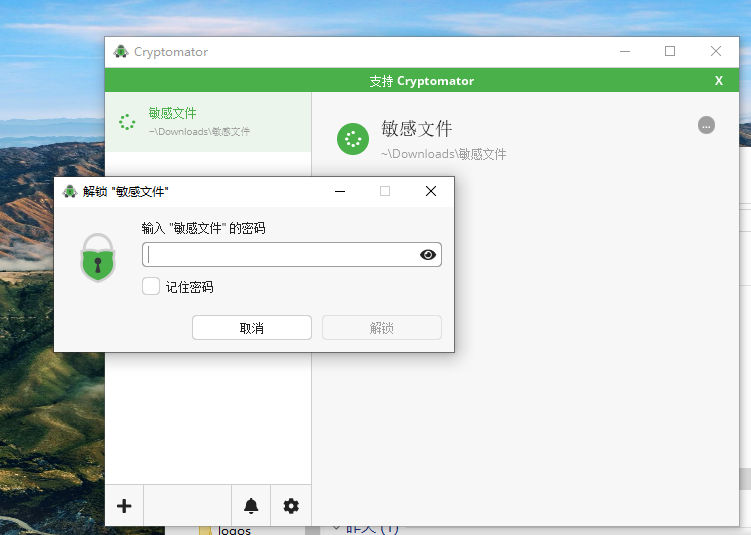Click the green padlock icon in unlock dialog
Image resolution: width=751 pixels, height=535 pixels.
(x=98, y=258)
